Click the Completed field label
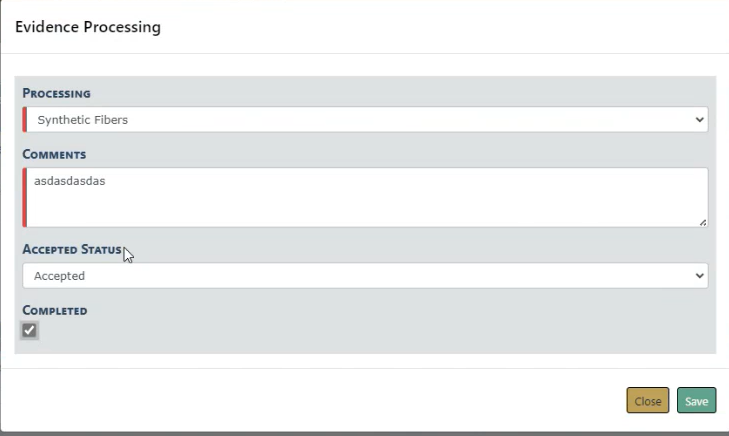 [x=55, y=310]
